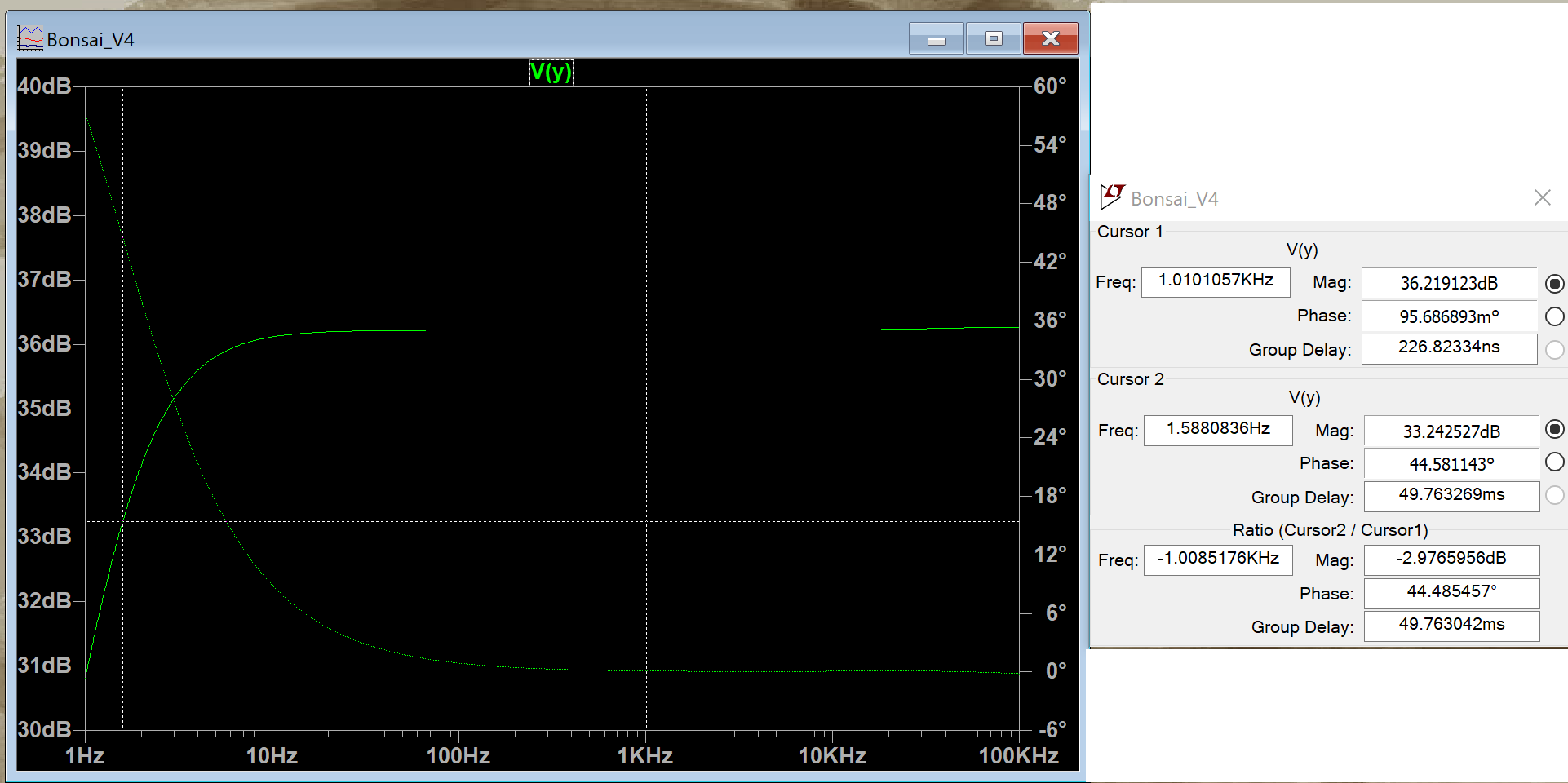Click the 1Hz frequency axis label
The height and width of the screenshot is (783, 1568).
85,756
